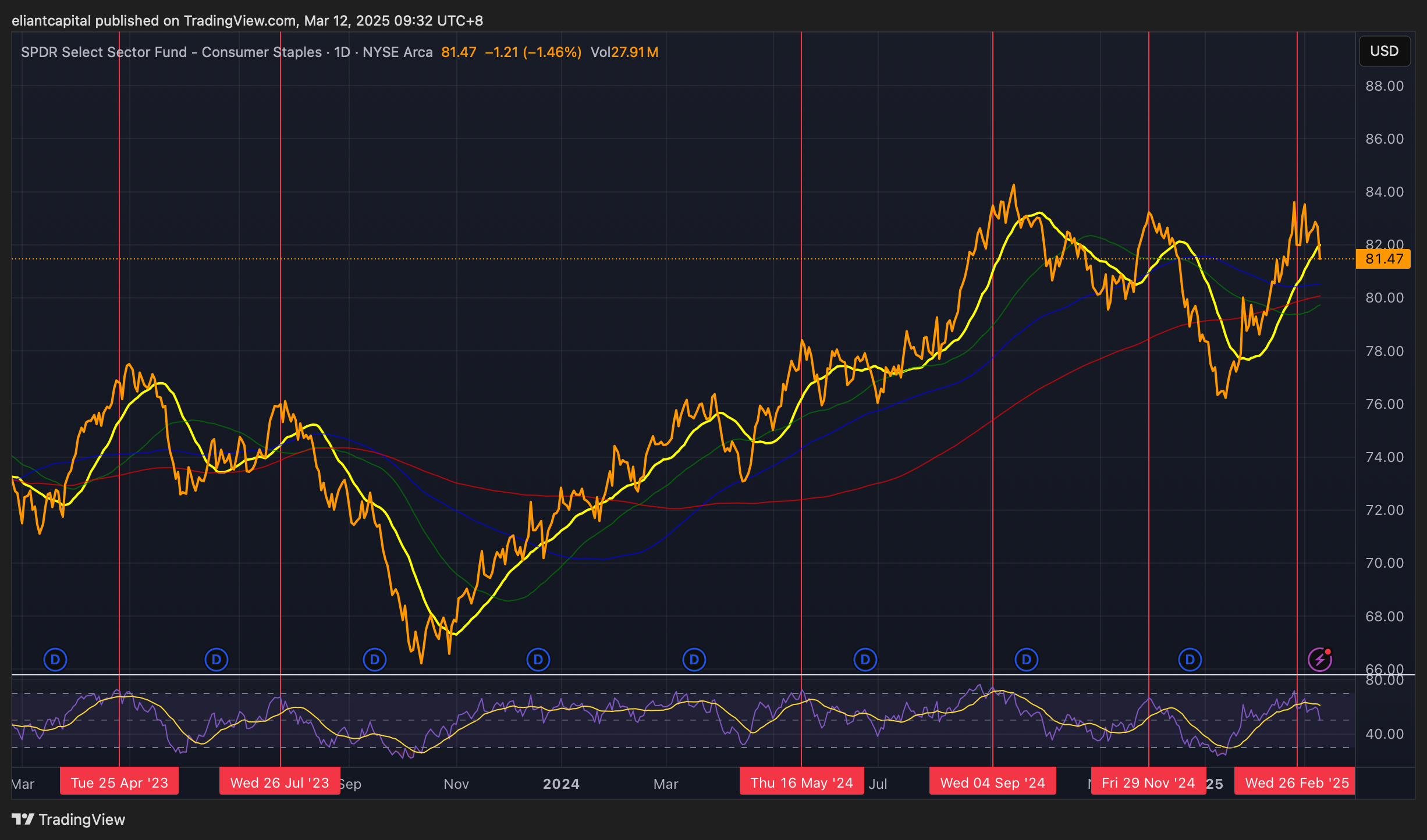Click the first dividend marker near Mar 2023
Image resolution: width=1427 pixels, height=840 pixels.
[55, 660]
